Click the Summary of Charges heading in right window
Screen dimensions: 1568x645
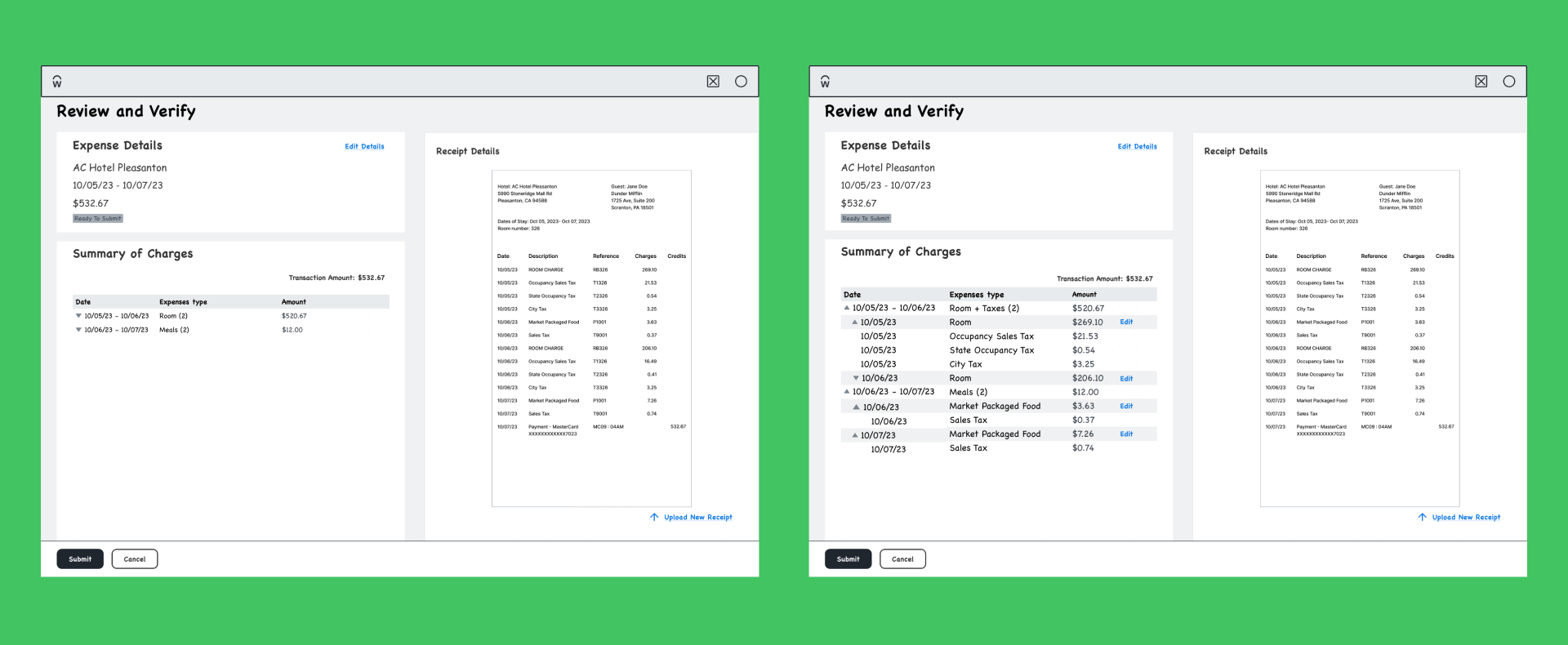click(x=901, y=251)
